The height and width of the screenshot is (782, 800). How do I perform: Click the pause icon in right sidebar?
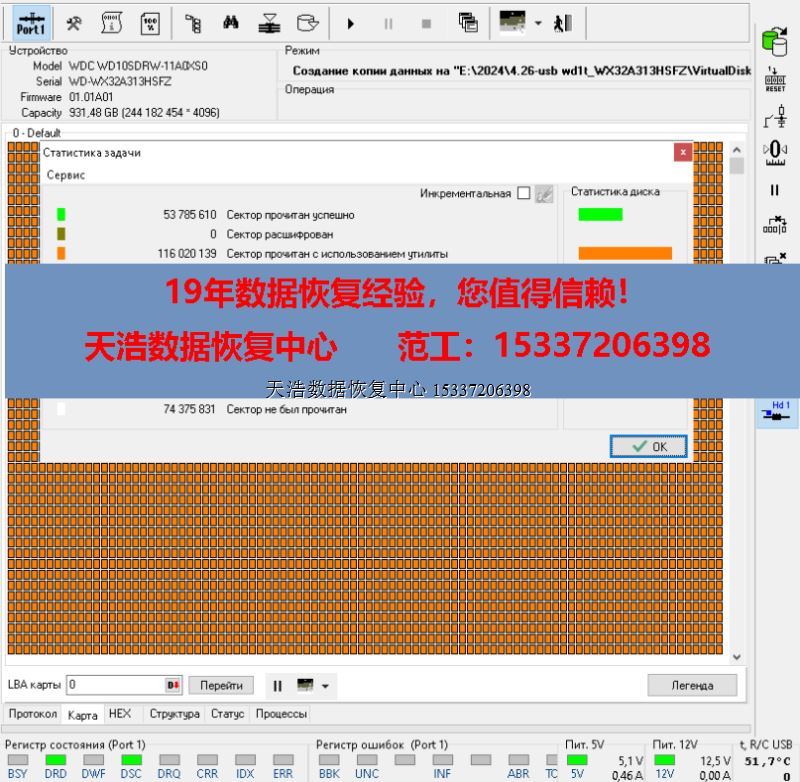point(774,190)
